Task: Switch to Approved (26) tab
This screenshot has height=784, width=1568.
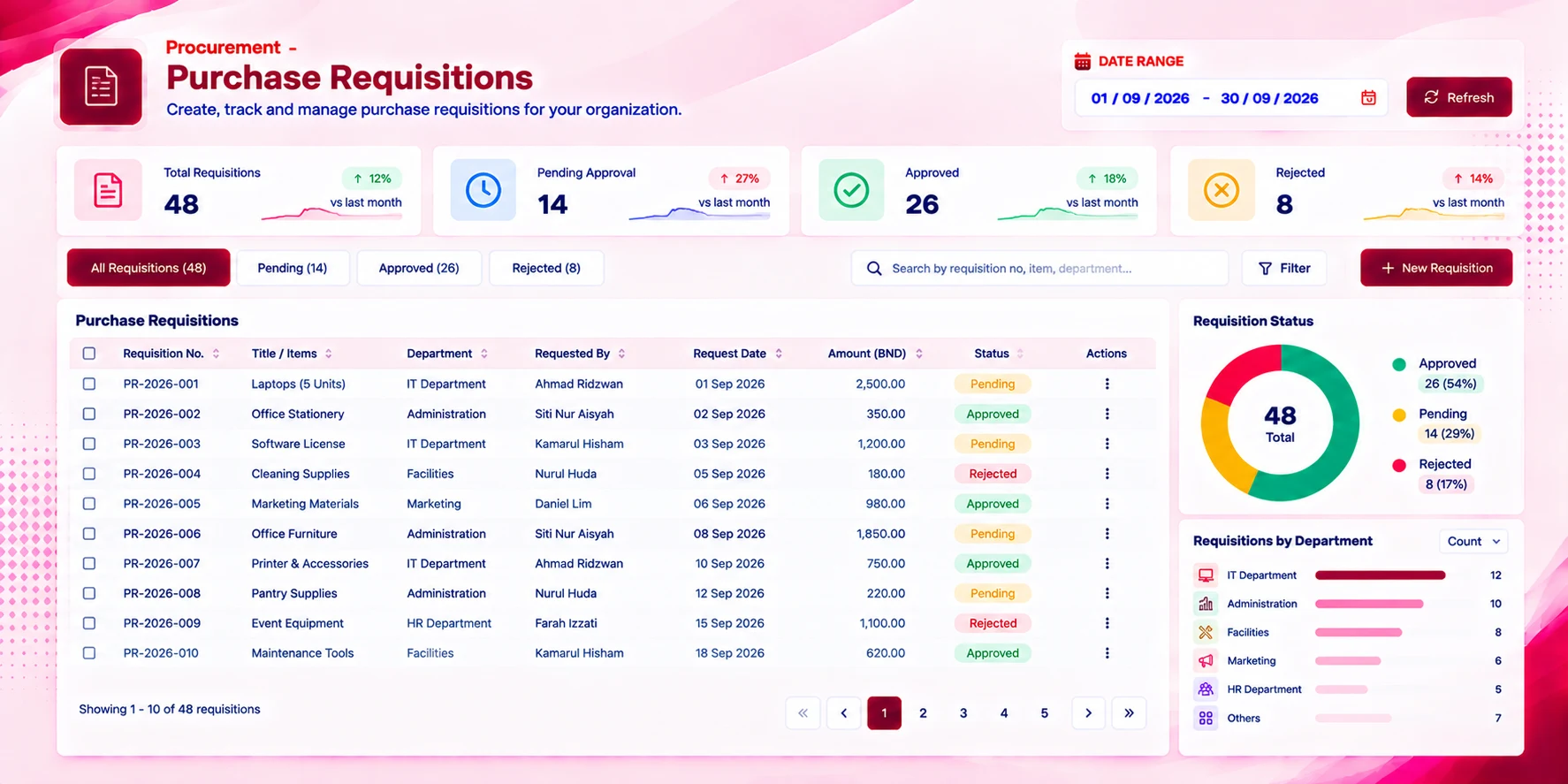Action: point(419,268)
